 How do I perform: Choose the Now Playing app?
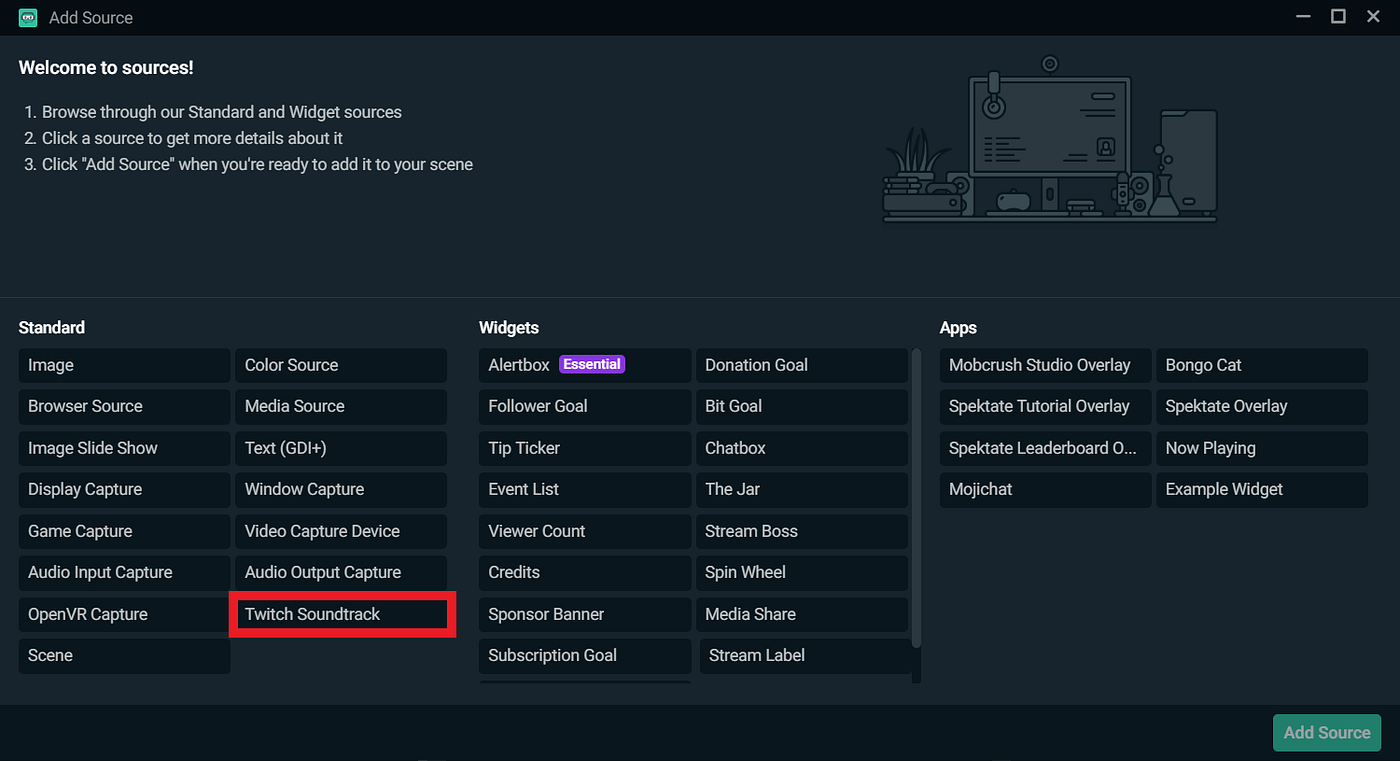1262,448
